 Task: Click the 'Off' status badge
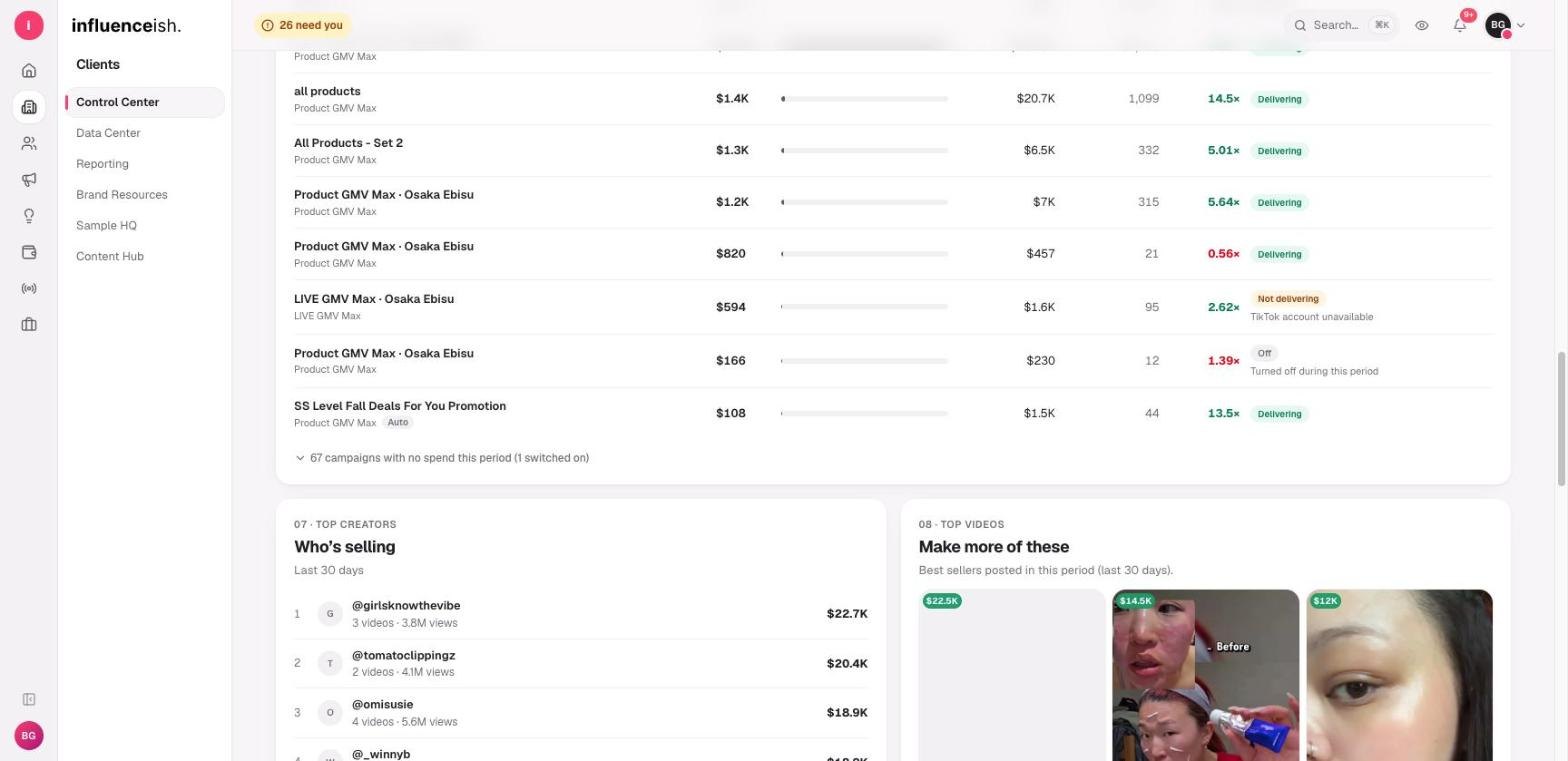[x=1264, y=353]
